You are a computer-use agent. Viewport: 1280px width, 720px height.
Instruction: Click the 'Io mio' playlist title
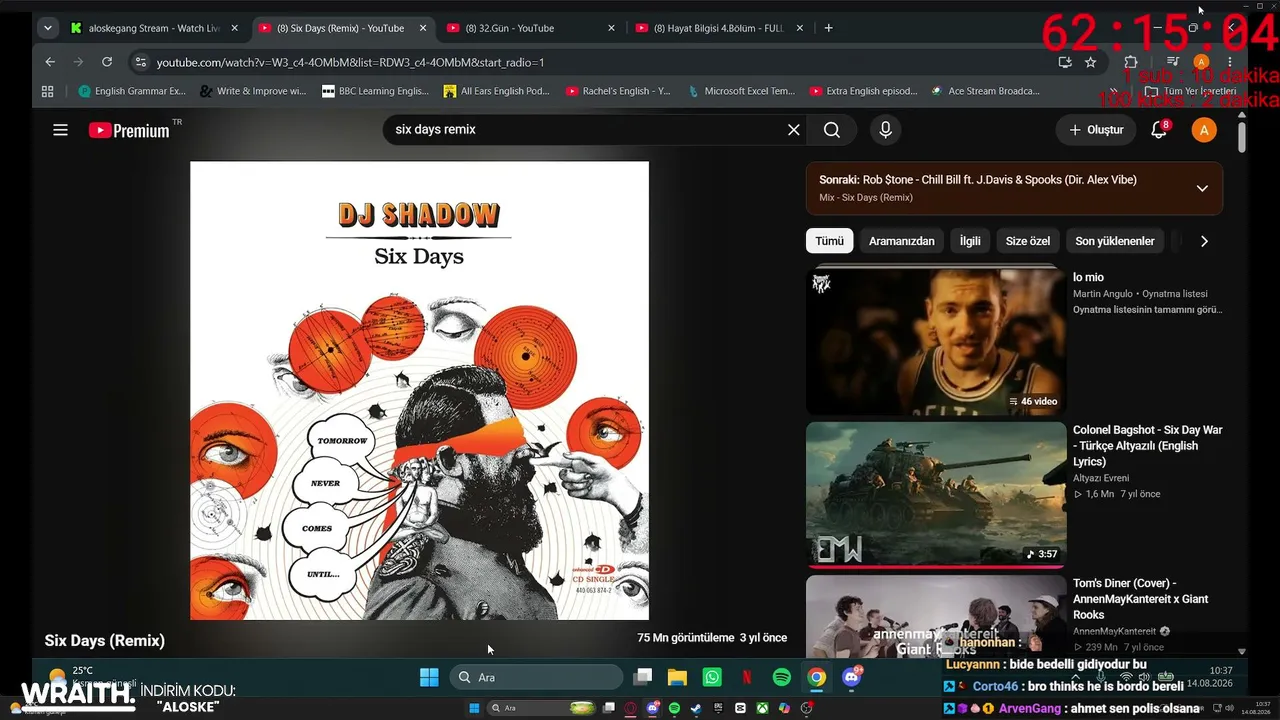coord(1088,277)
